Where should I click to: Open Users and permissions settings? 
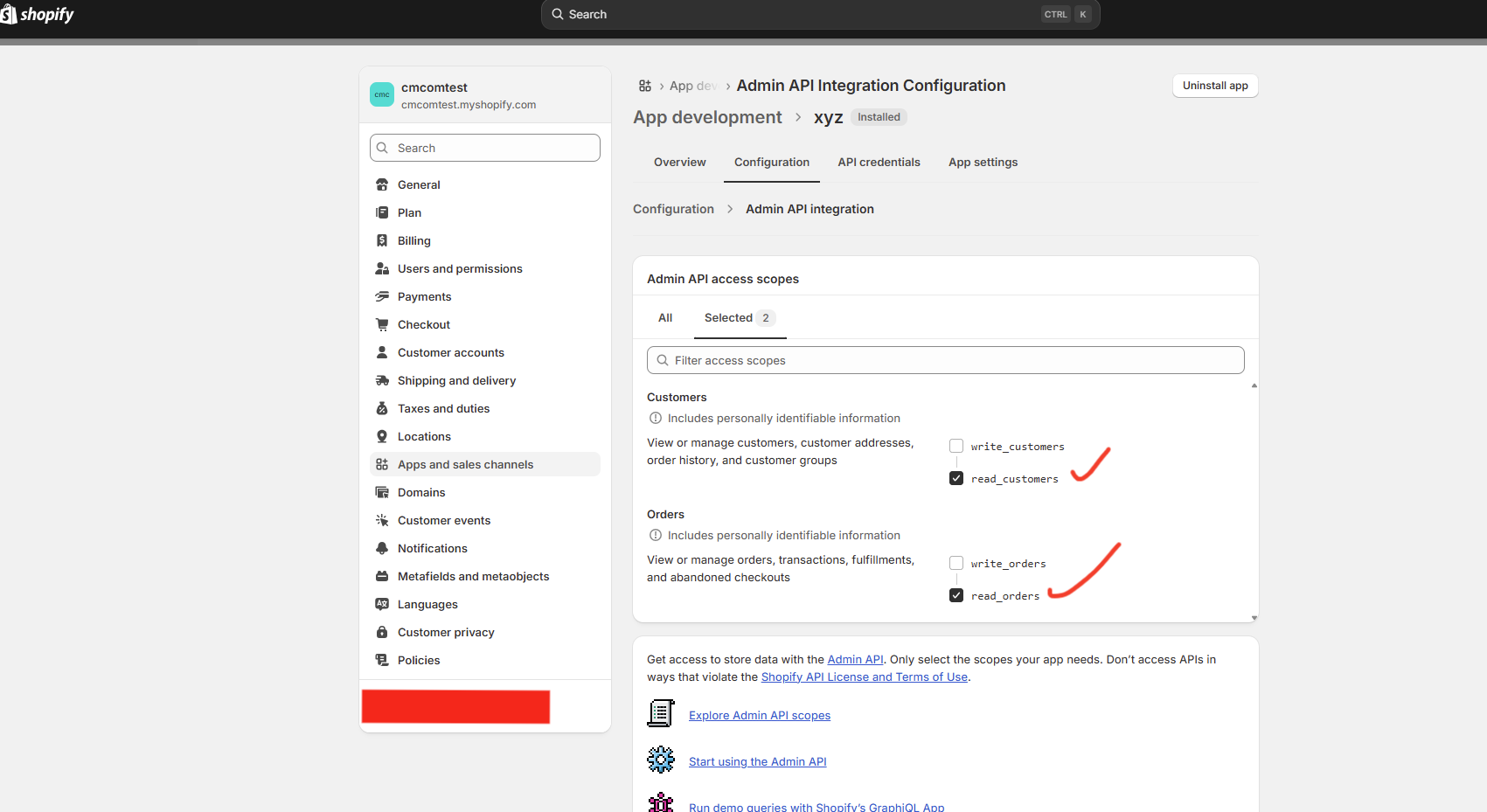(x=485, y=268)
